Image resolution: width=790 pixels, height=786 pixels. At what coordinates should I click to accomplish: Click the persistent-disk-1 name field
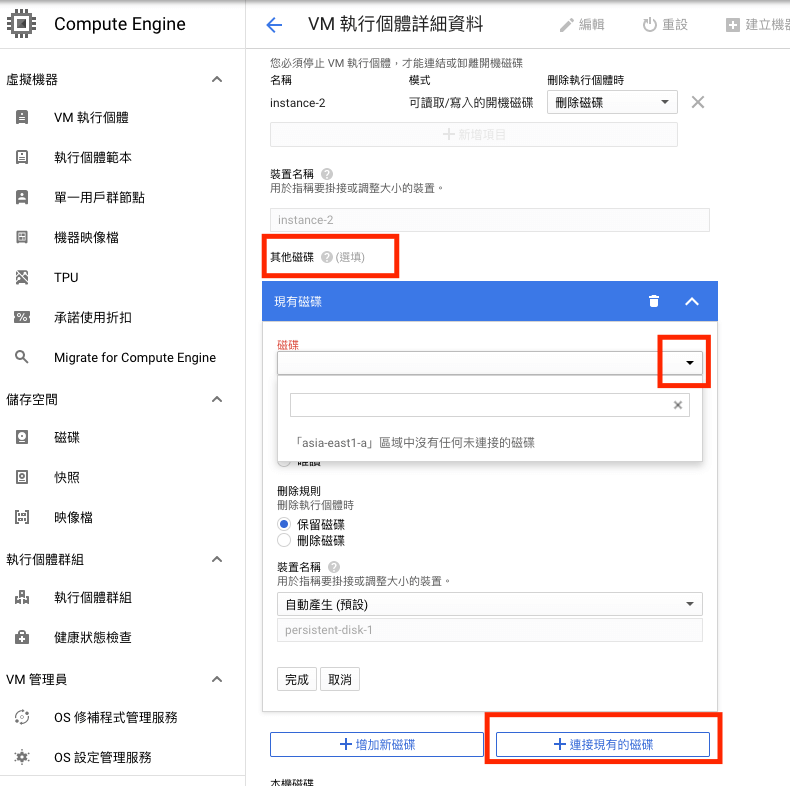tap(489, 630)
